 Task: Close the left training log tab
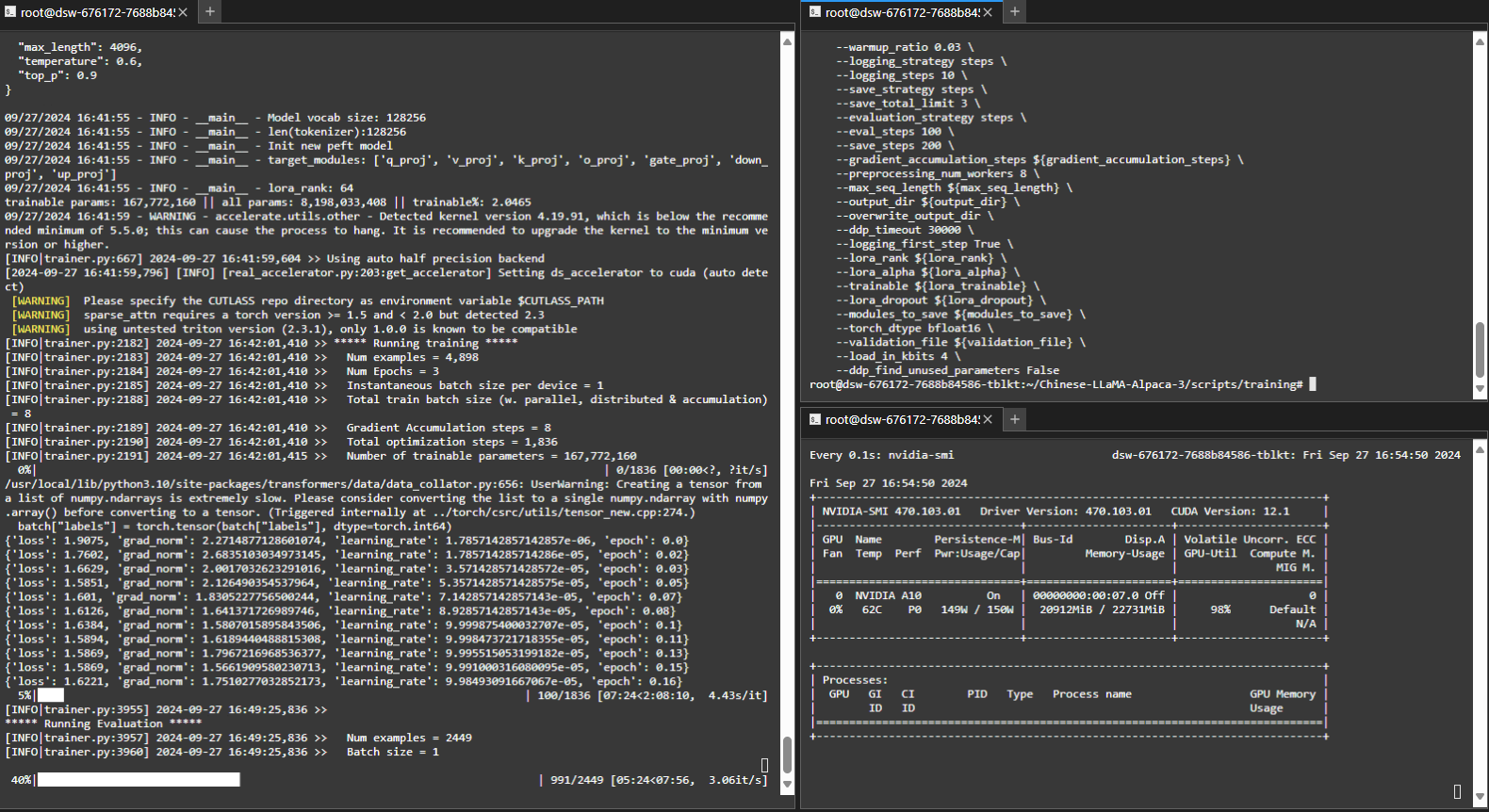183,12
